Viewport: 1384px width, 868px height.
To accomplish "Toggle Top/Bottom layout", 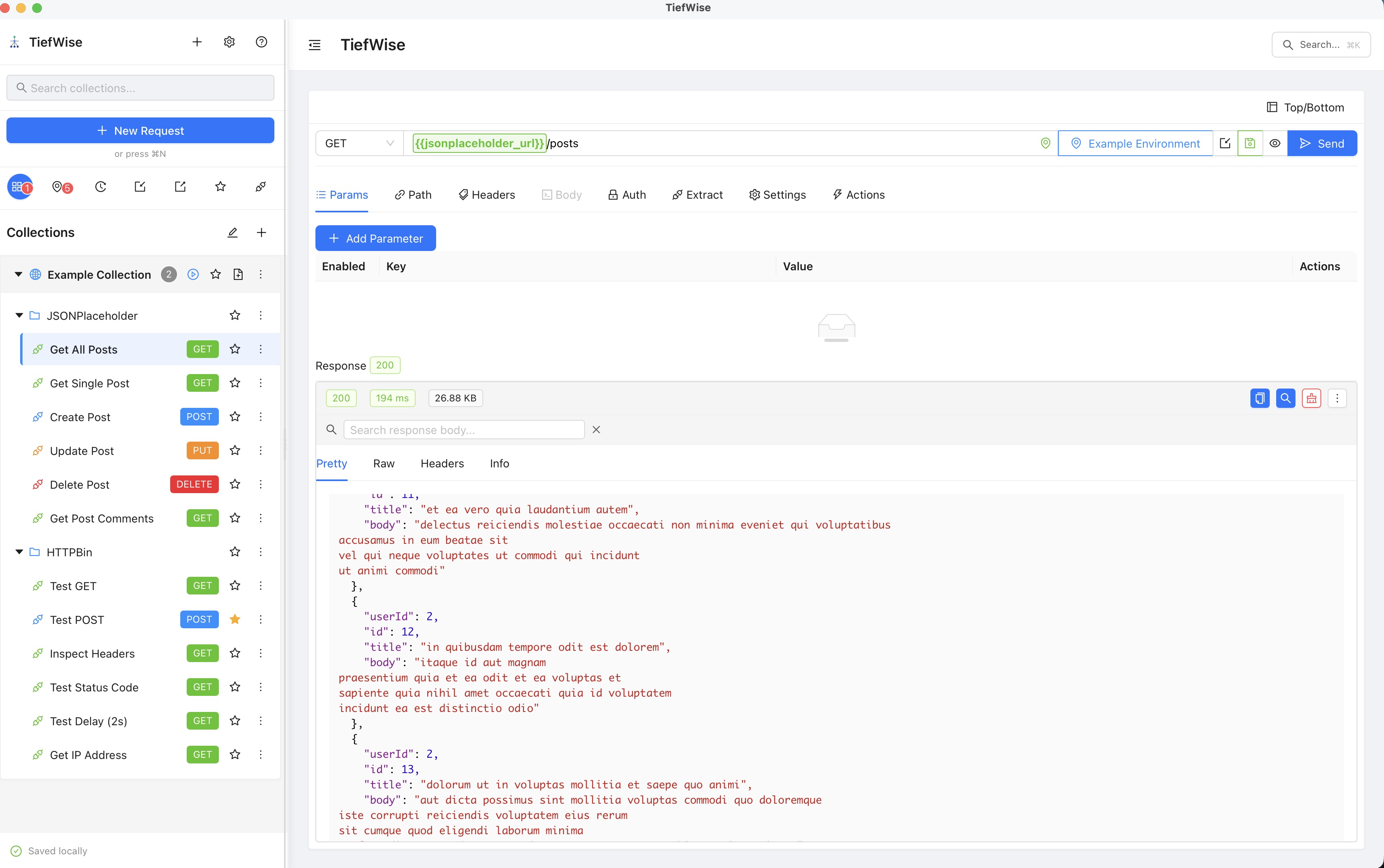I will pos(1306,107).
